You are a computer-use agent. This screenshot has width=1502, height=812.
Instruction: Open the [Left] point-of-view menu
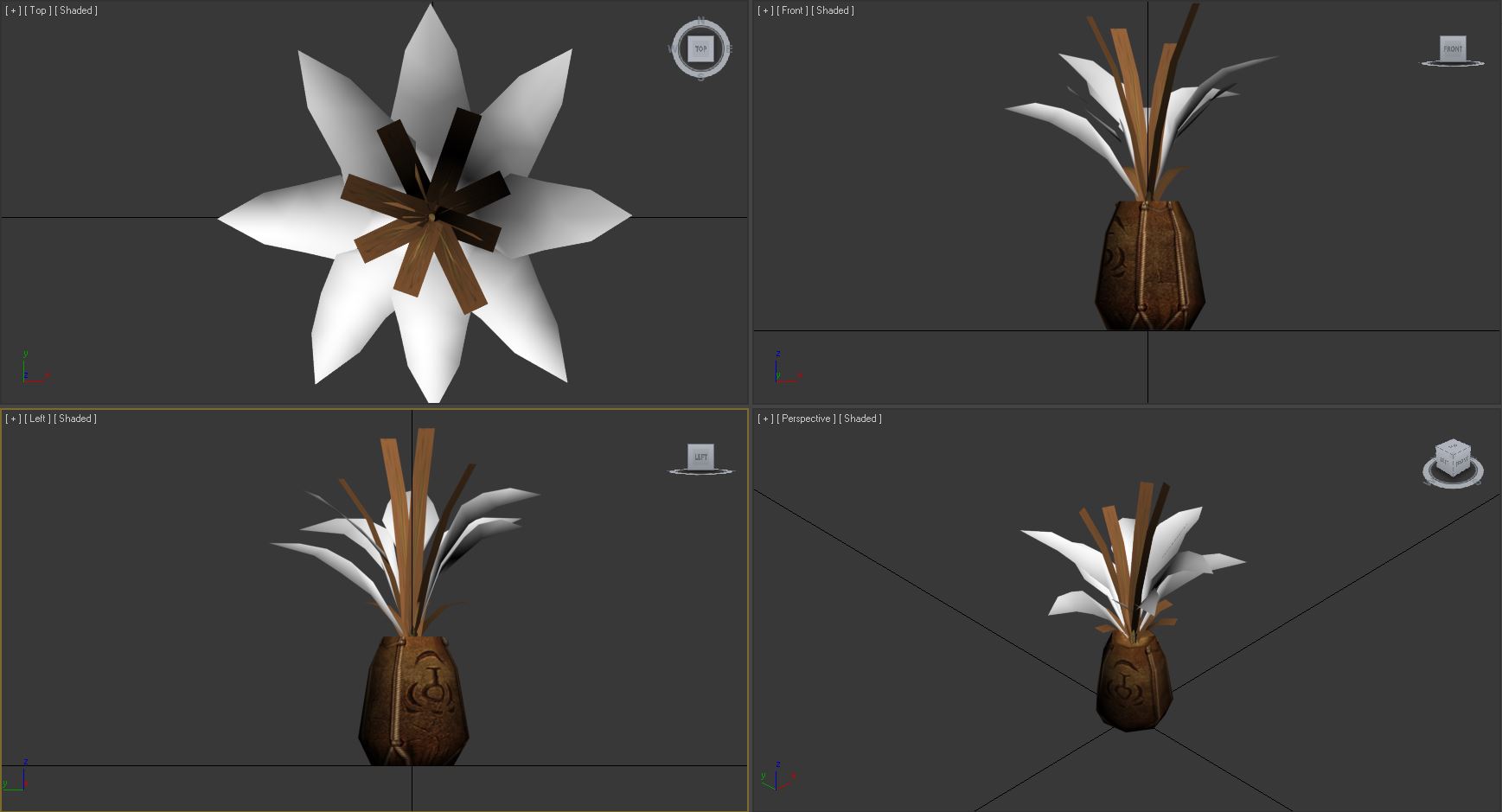click(x=38, y=419)
